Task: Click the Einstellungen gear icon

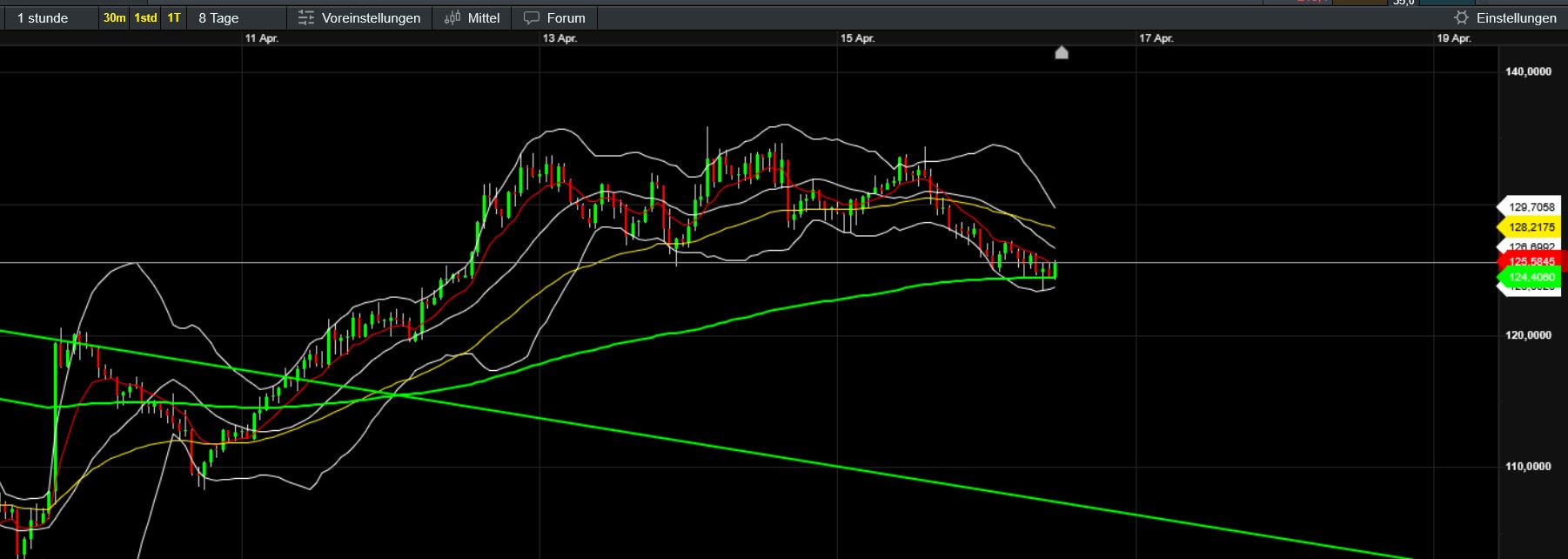Action: [1461, 17]
